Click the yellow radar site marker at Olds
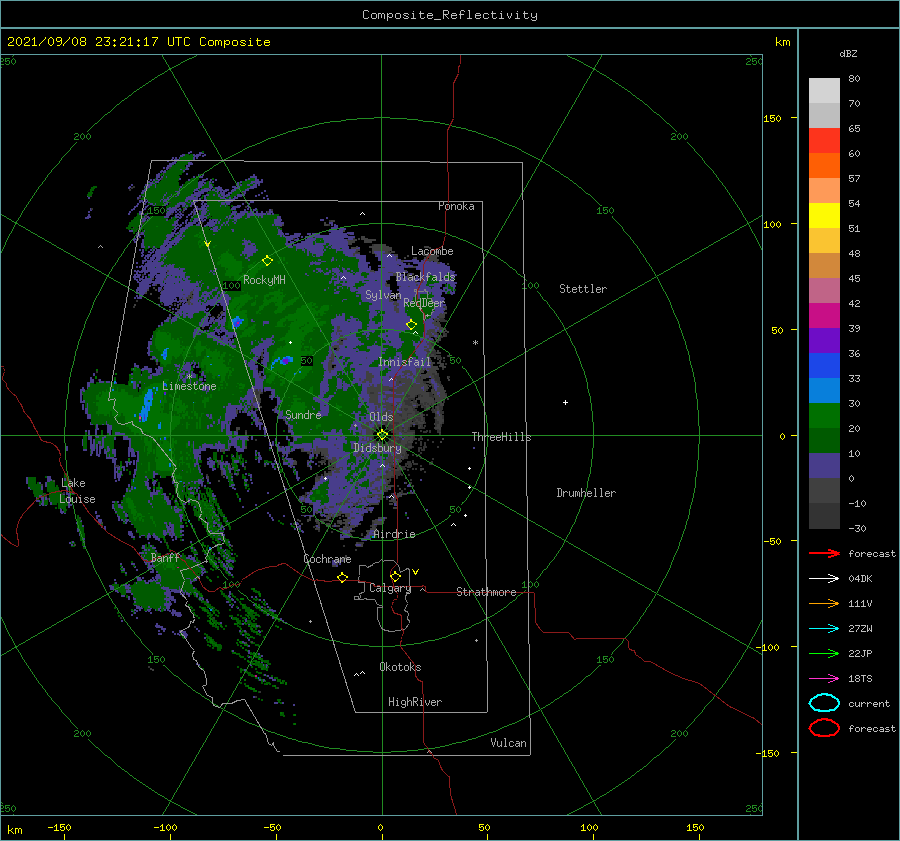The width and height of the screenshot is (900, 841). pyautogui.click(x=382, y=435)
